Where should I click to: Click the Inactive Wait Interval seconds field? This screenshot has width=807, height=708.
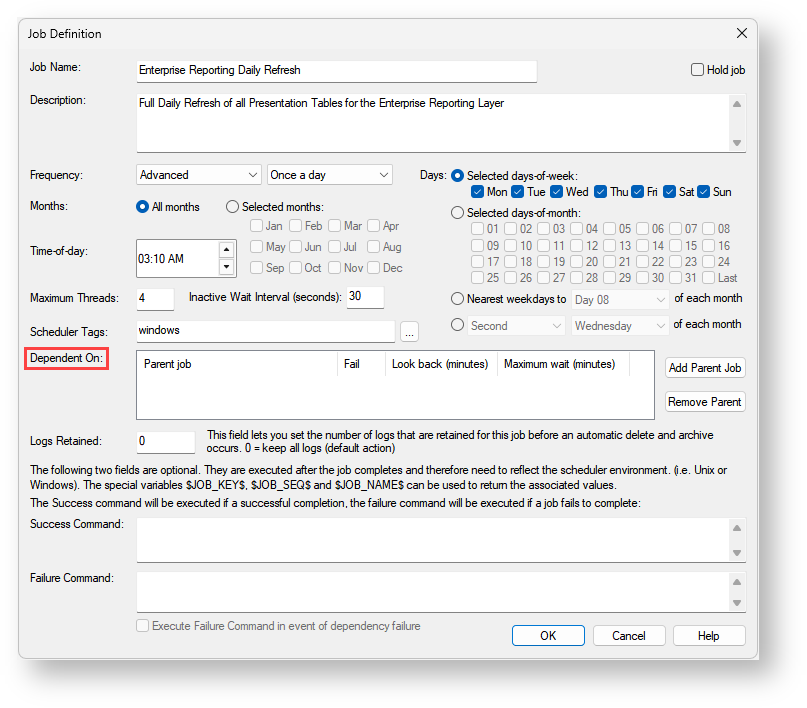[365, 297]
